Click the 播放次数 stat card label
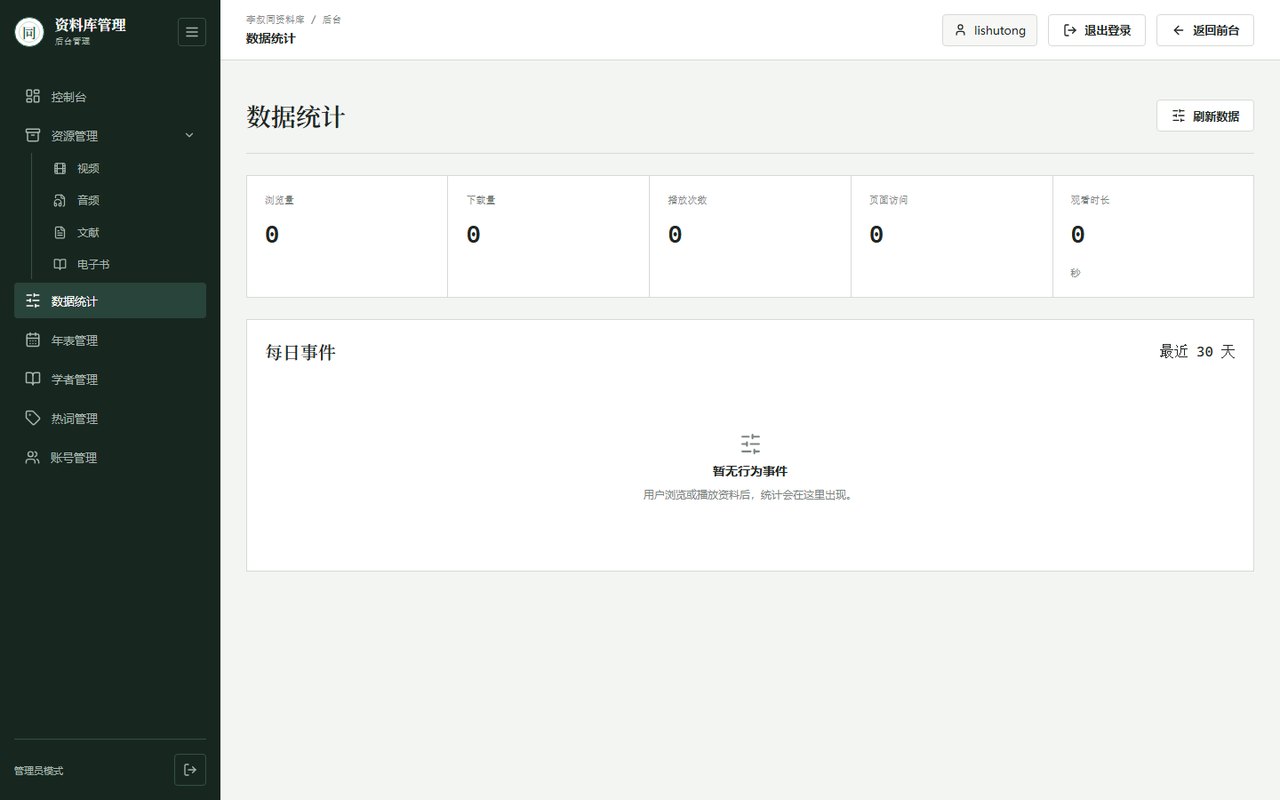Screen dimensions: 1280x800 [x=688, y=200]
